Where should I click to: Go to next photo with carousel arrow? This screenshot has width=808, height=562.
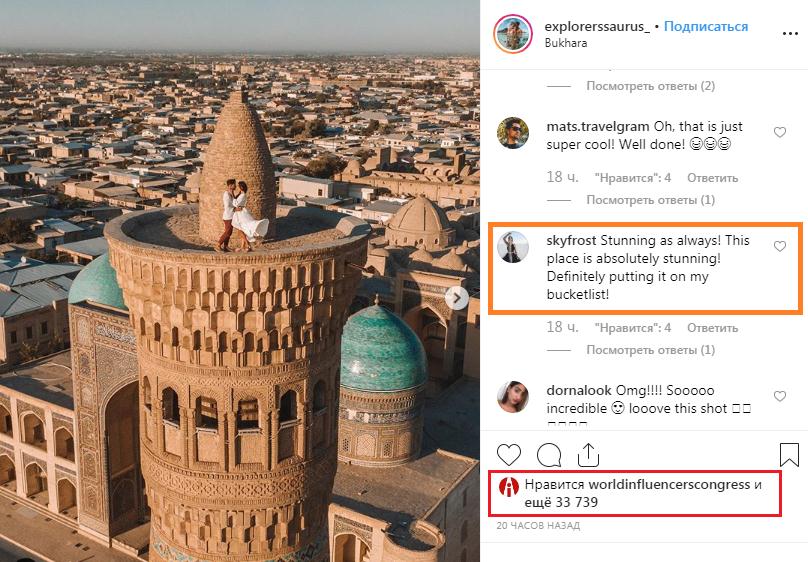(x=457, y=298)
